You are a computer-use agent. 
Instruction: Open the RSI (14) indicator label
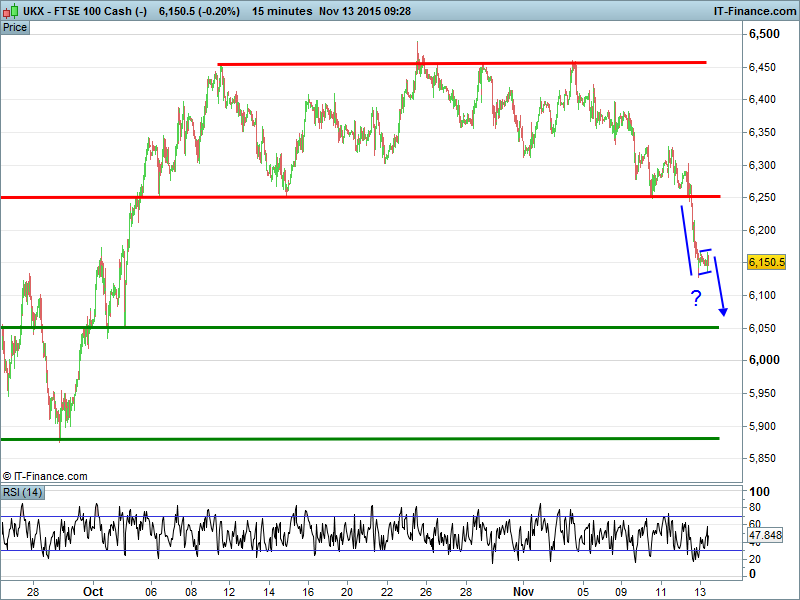24,492
